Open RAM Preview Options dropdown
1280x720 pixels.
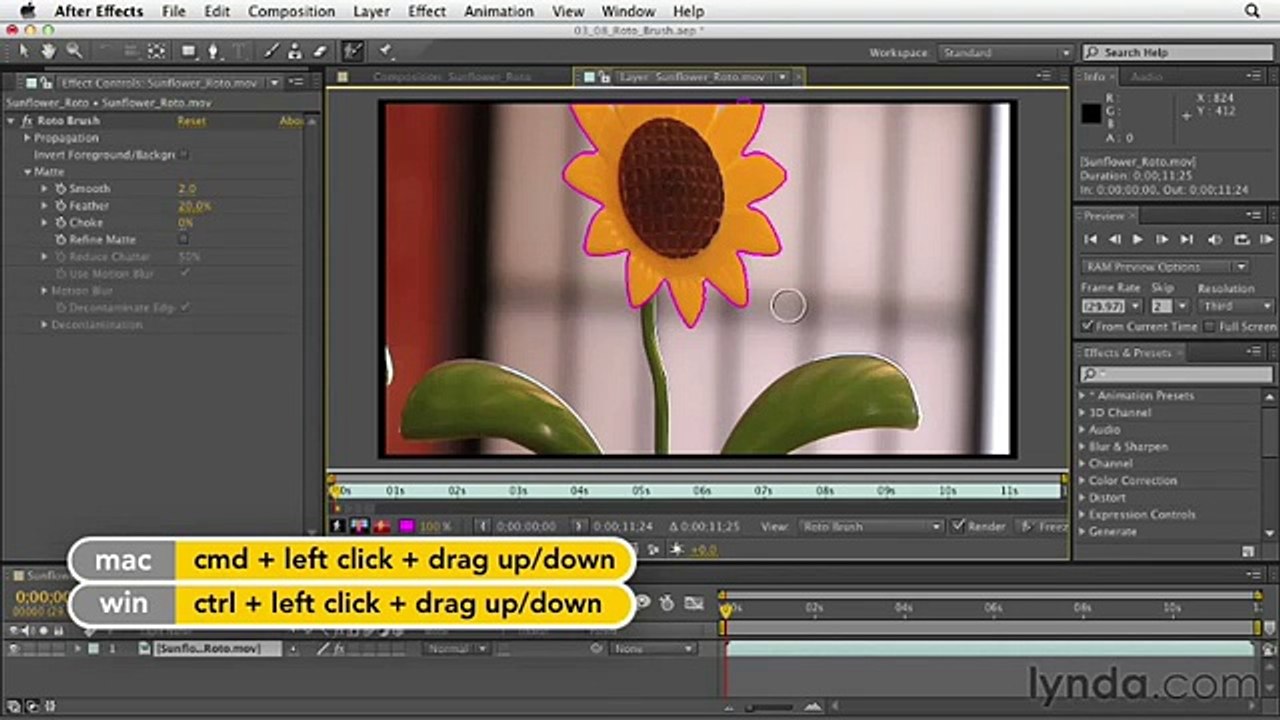[x=1166, y=267]
